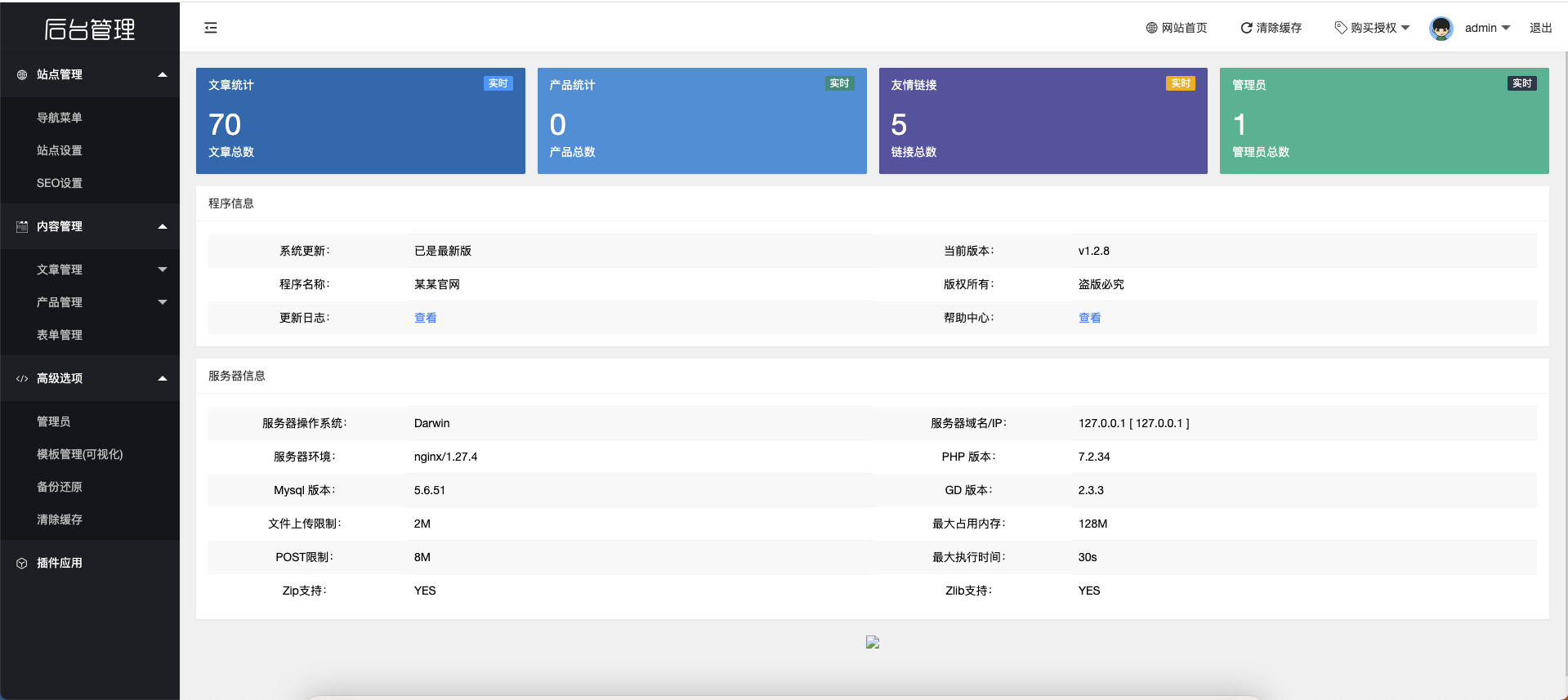Click the PHP version 7.2.34
1568x700 pixels.
pos(1093,457)
